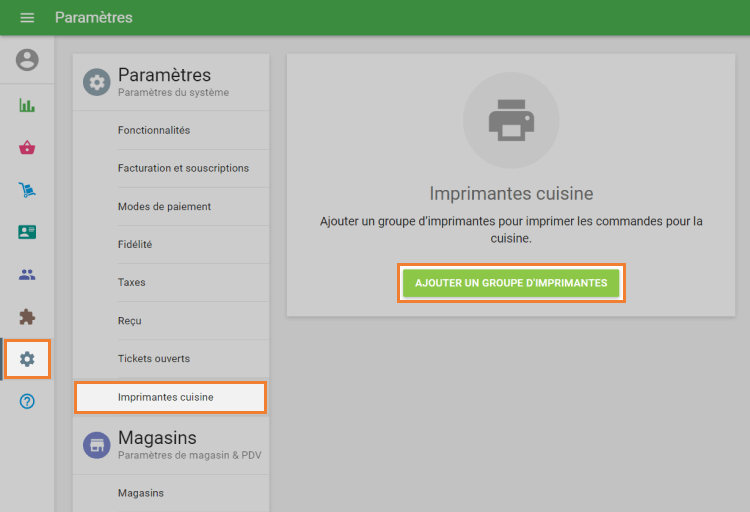This screenshot has width=750, height=512.
Task: Open the reports bar chart icon
Action: pyautogui.click(x=27, y=105)
